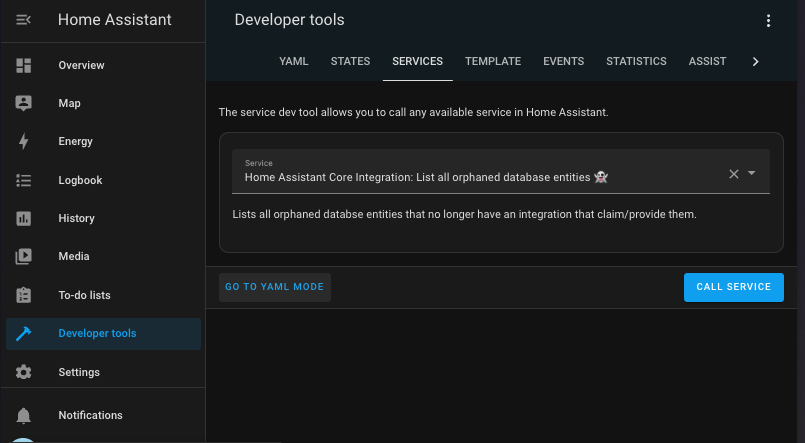The image size is (805, 443).
Task: Click the Map icon in sidebar
Action: pyautogui.click(x=24, y=103)
